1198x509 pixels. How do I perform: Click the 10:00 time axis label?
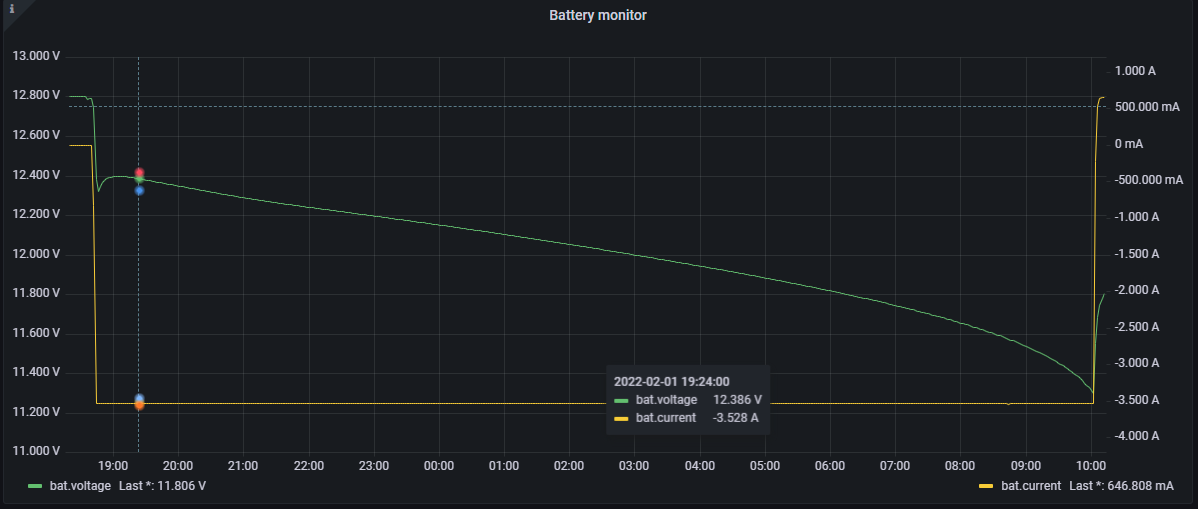tap(1090, 465)
